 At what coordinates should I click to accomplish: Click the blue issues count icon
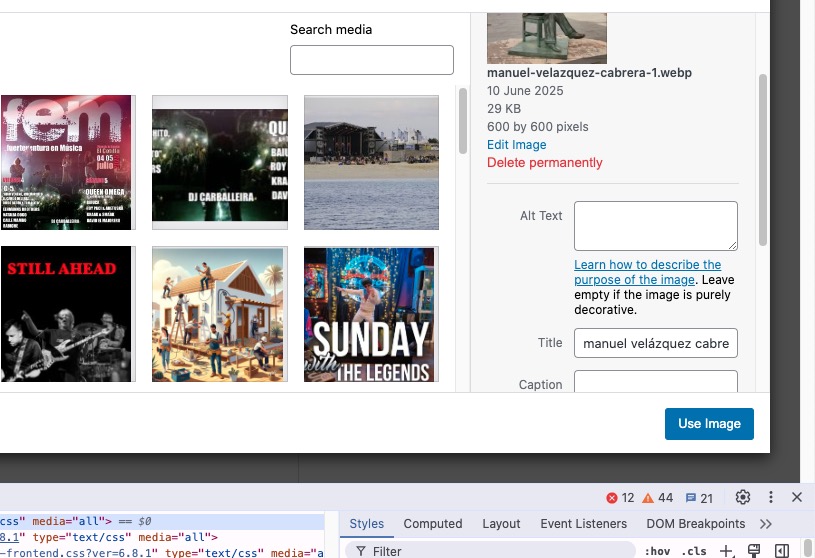(690, 498)
